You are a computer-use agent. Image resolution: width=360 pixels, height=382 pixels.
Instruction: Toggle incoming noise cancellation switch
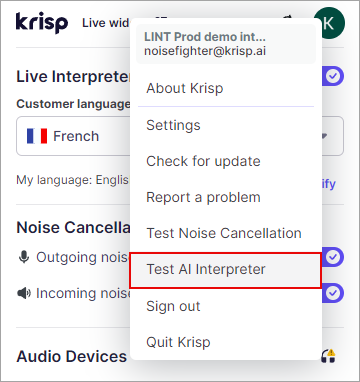(332, 293)
